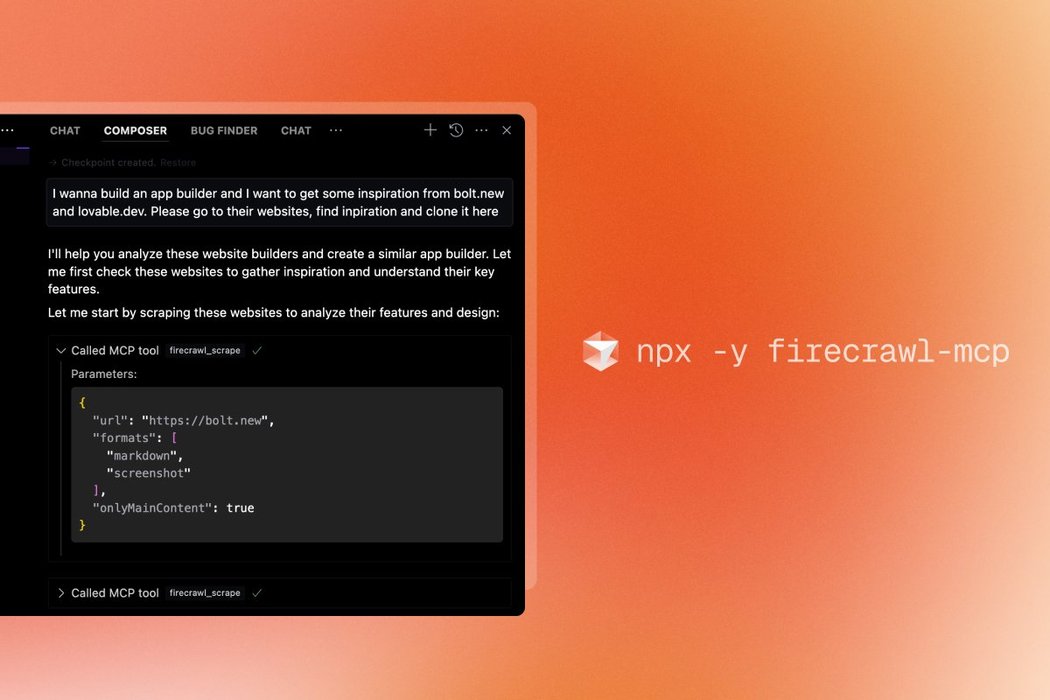The image size is (1050, 700).
Task: Click the "true" value in JSON parameters
Action: (240, 508)
